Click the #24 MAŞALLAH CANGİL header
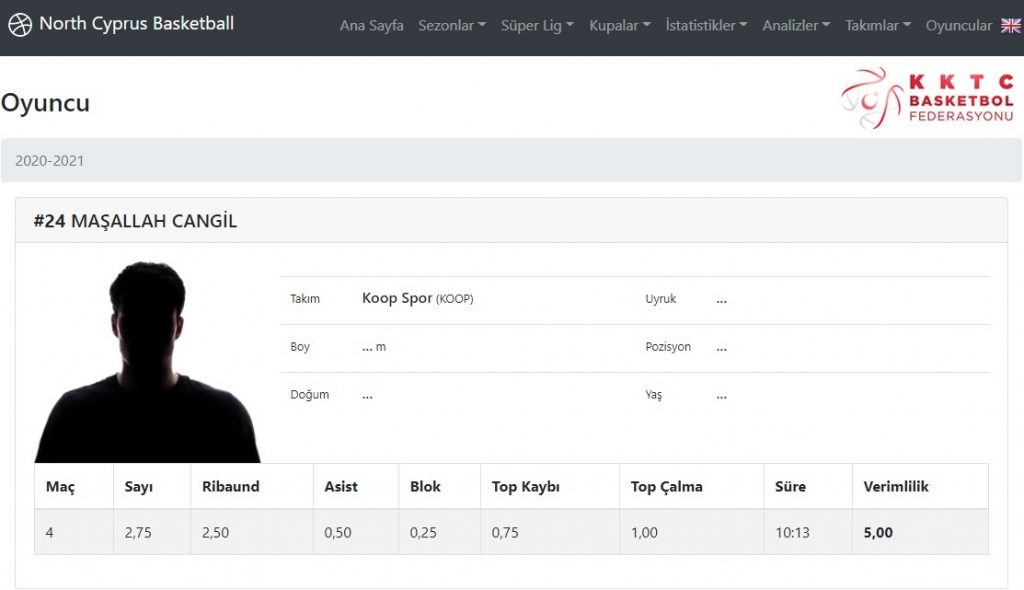 coord(135,221)
